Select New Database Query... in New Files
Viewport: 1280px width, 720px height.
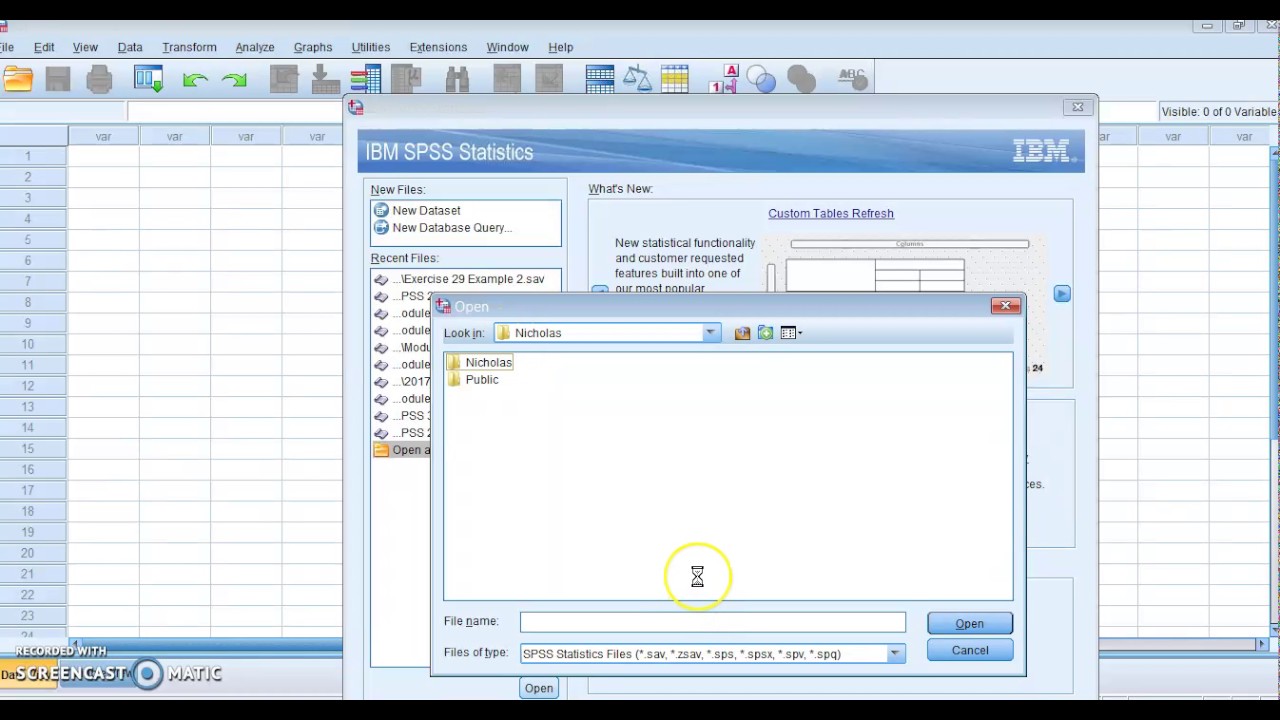(442, 228)
